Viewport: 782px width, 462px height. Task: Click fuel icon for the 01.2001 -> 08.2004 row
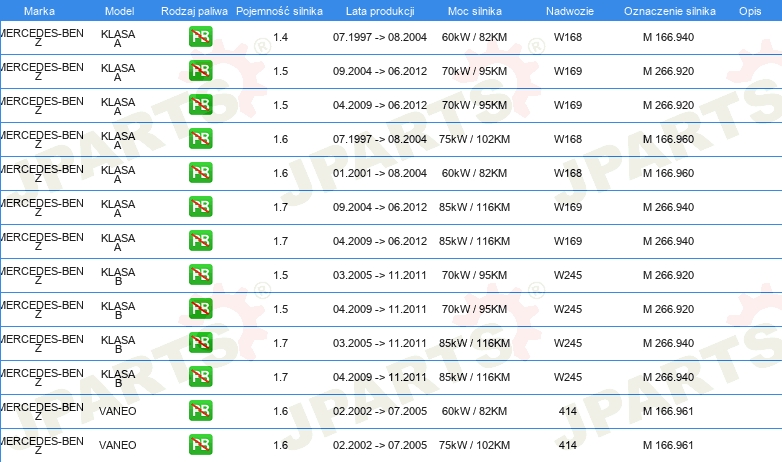coord(200,173)
